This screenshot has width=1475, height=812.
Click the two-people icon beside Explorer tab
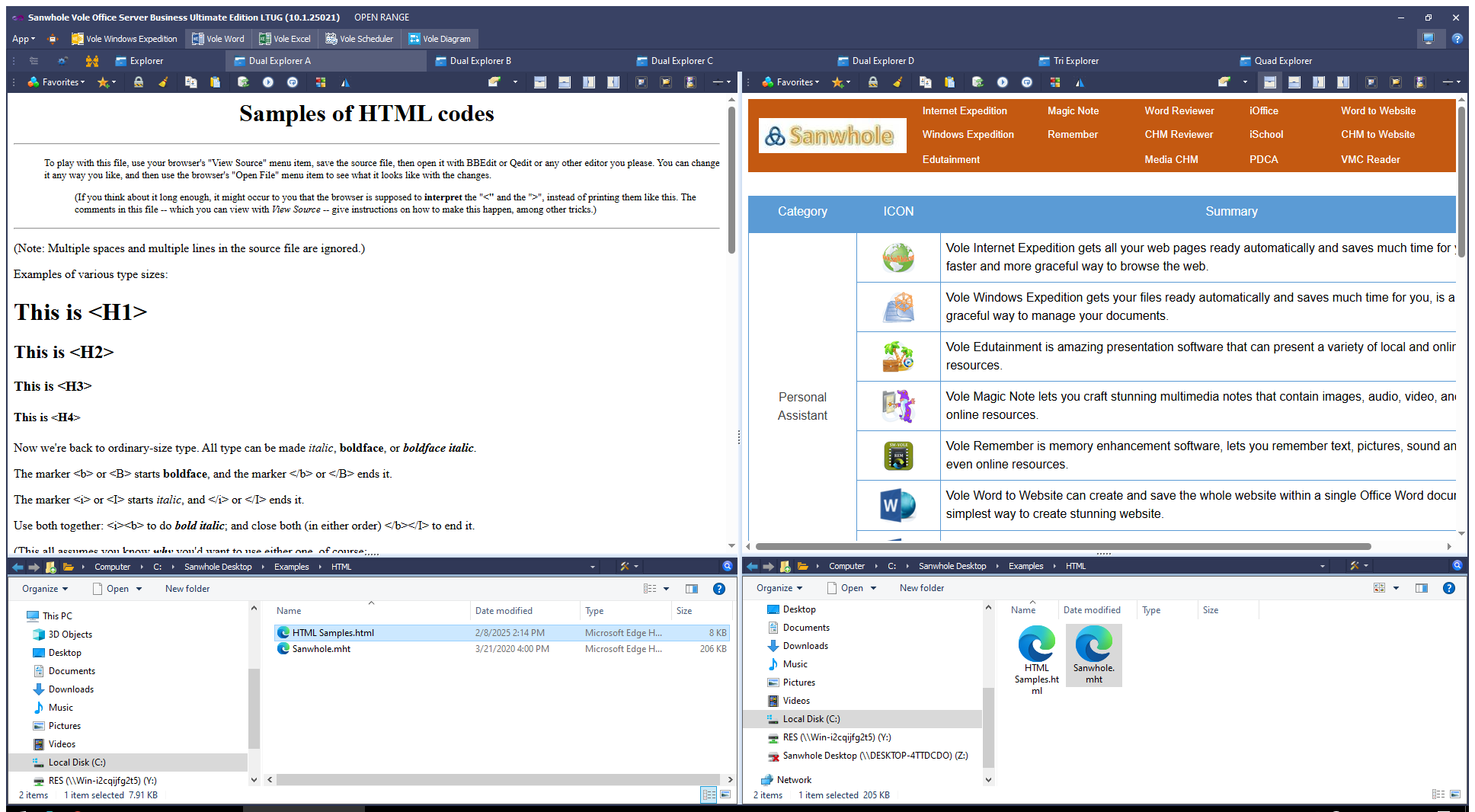pos(92,61)
